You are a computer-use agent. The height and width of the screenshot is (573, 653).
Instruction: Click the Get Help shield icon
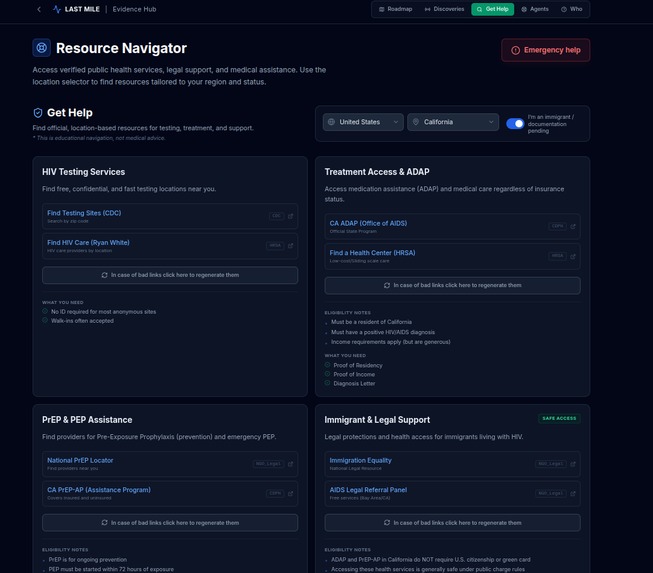coord(38,113)
